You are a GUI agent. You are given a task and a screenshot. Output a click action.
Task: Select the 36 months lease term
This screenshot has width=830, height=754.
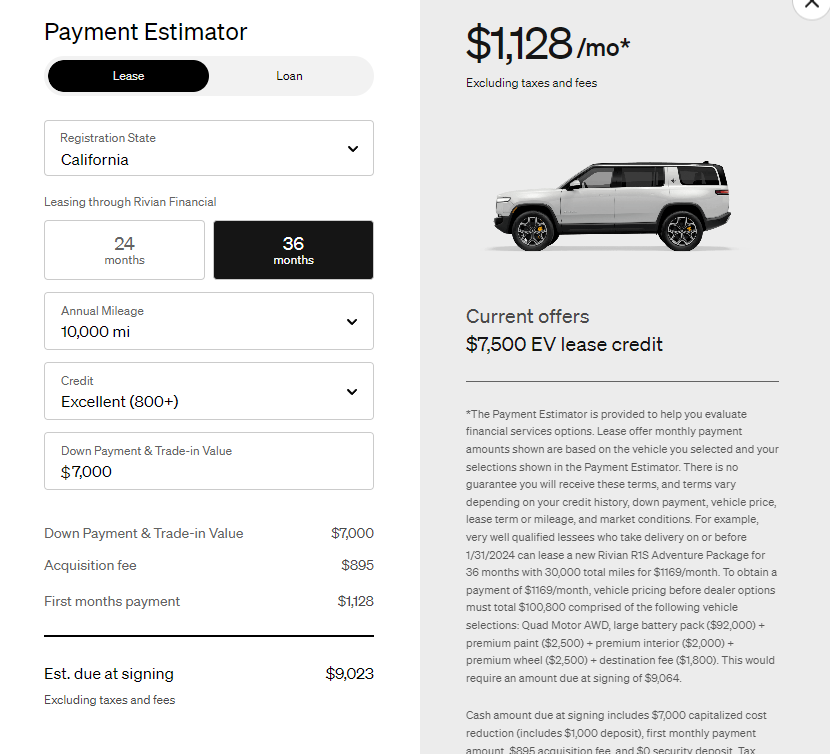(293, 250)
